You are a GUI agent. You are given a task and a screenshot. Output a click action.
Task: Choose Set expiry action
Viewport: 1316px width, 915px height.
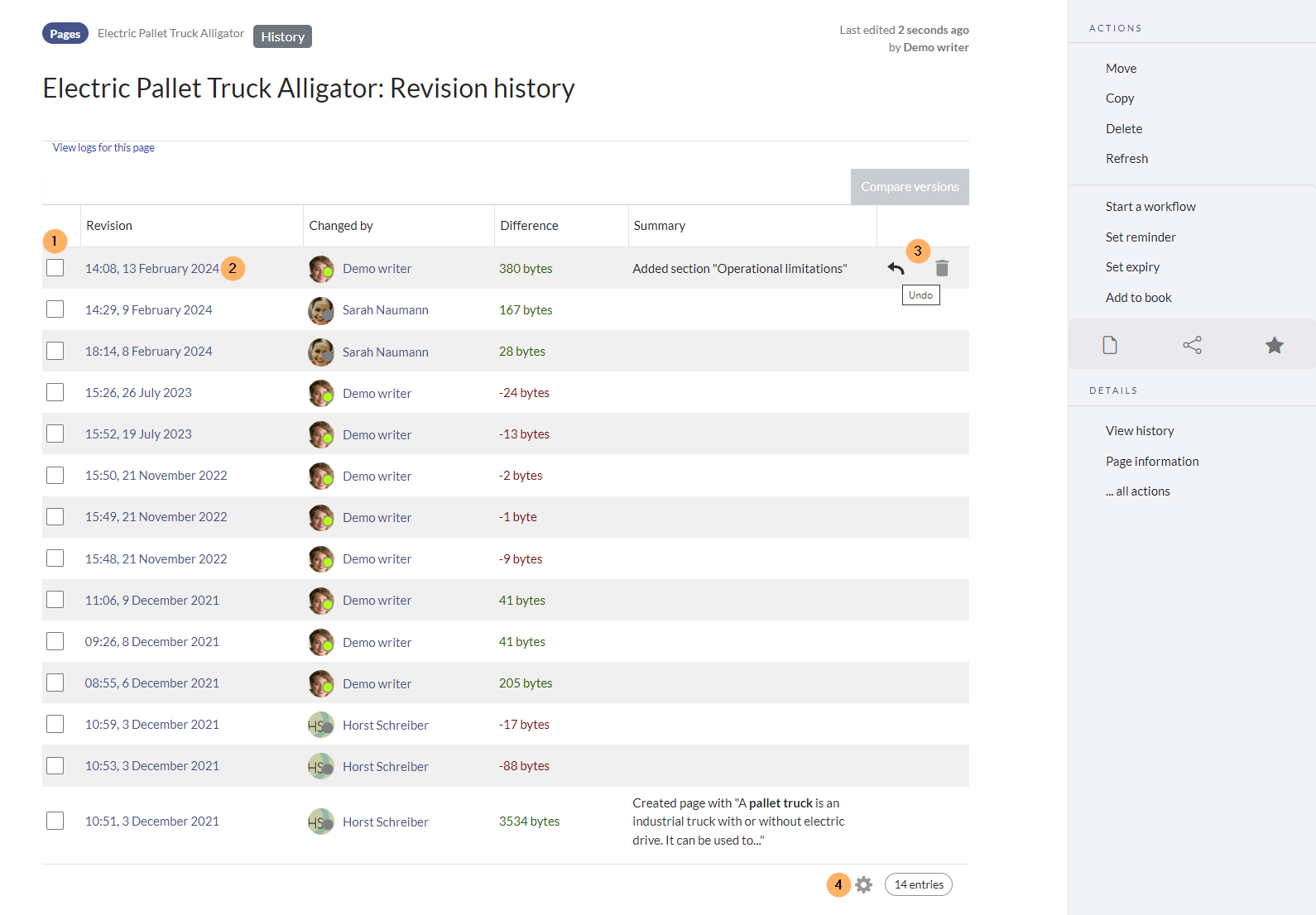click(1132, 266)
